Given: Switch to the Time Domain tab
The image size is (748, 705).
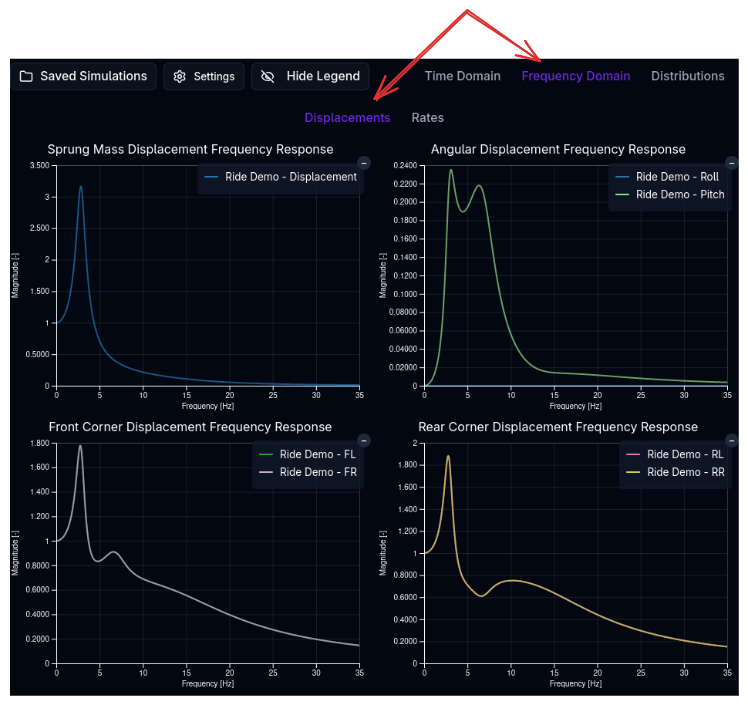Looking at the screenshot, I should pos(462,76).
